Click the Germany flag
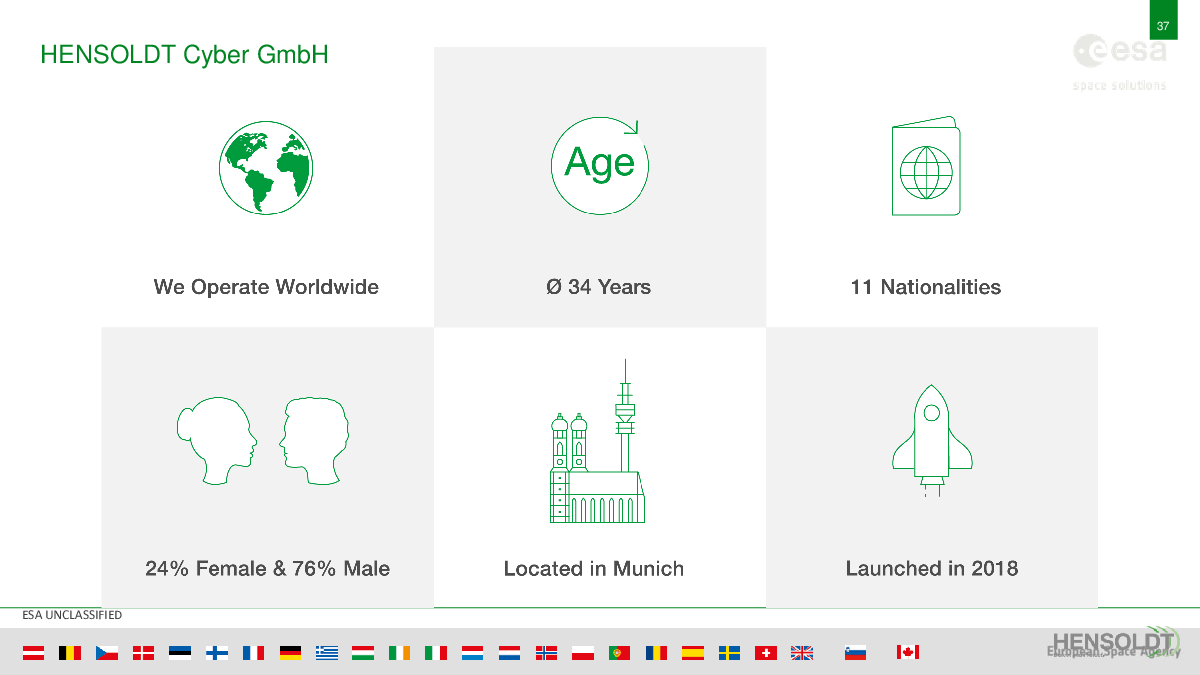Viewport: 1200px width, 675px height. click(290, 653)
